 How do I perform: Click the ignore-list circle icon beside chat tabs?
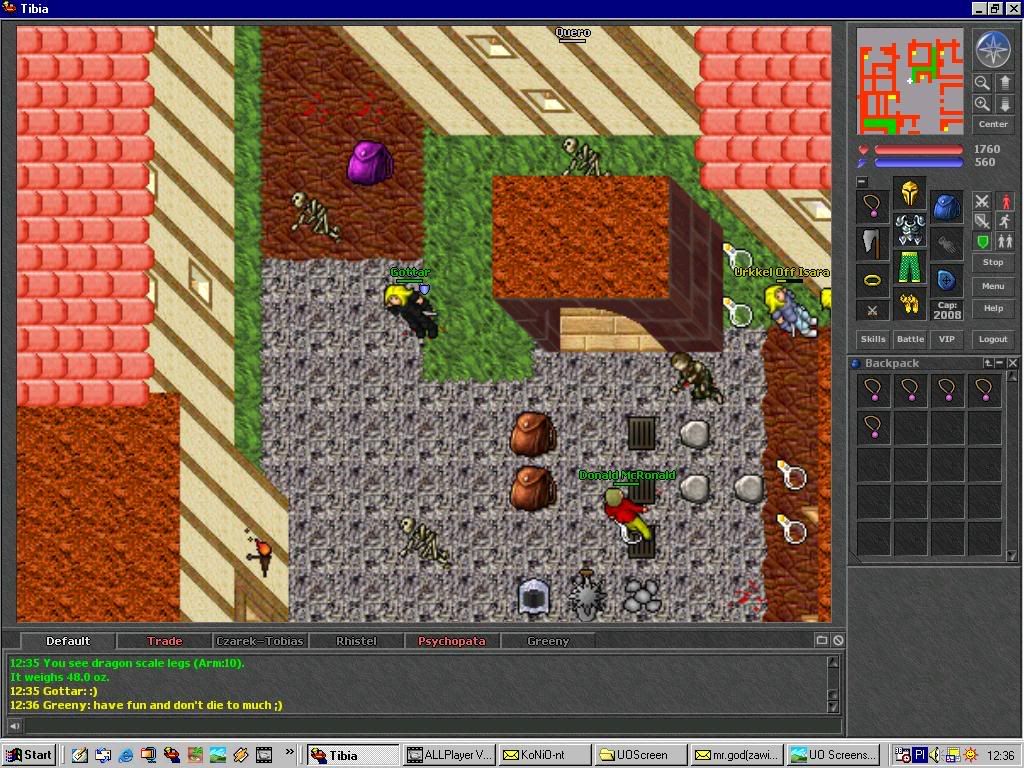click(x=838, y=641)
